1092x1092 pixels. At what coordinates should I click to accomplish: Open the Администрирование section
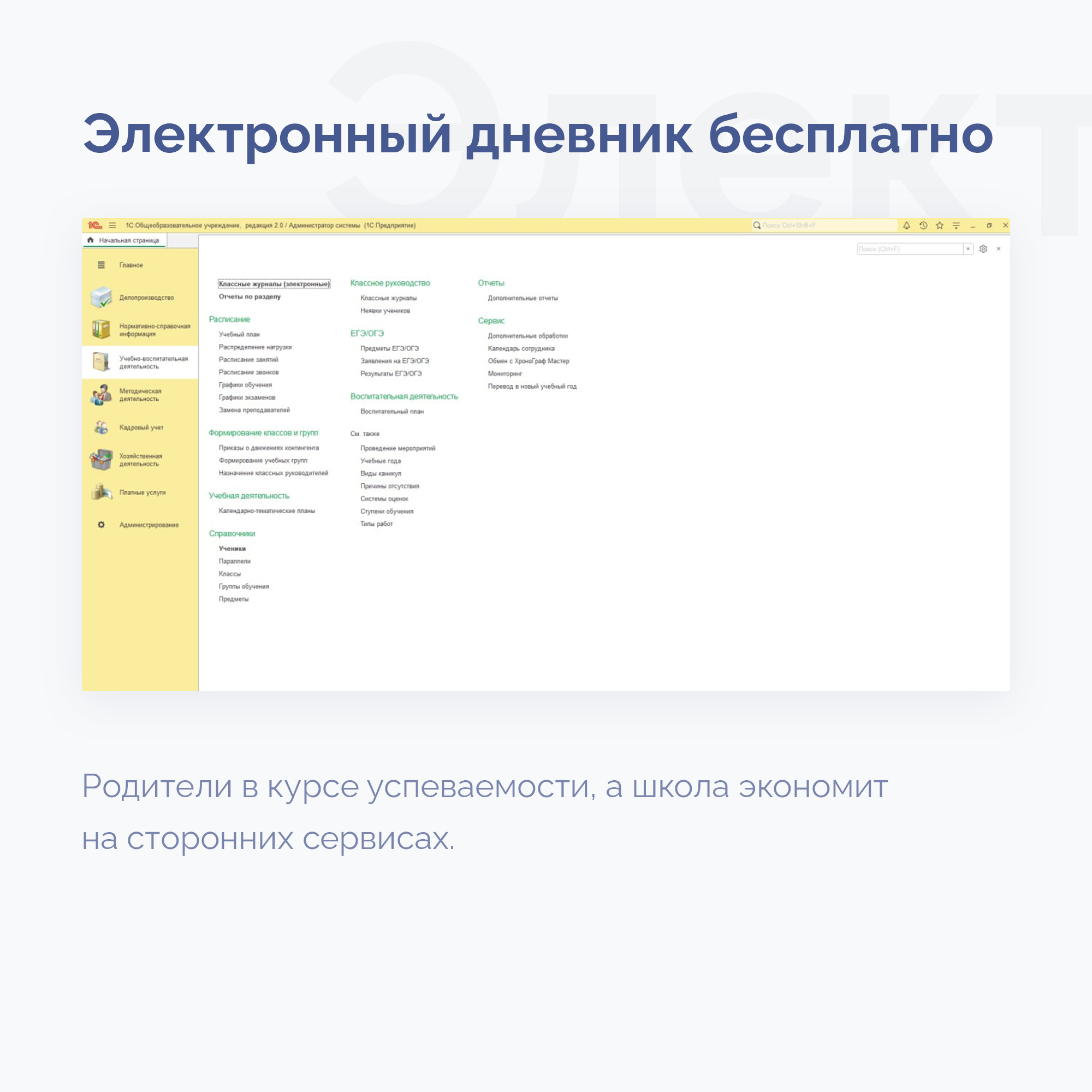140,525
